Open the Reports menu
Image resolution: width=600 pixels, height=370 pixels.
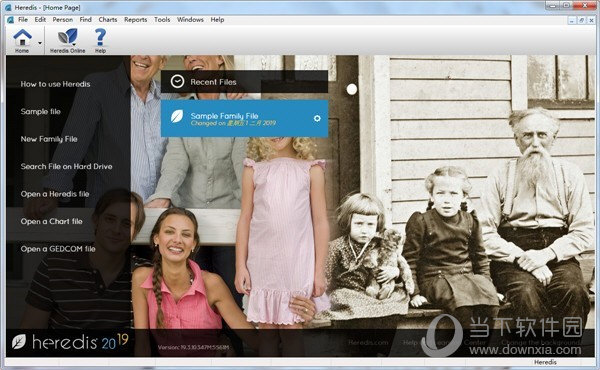point(135,20)
